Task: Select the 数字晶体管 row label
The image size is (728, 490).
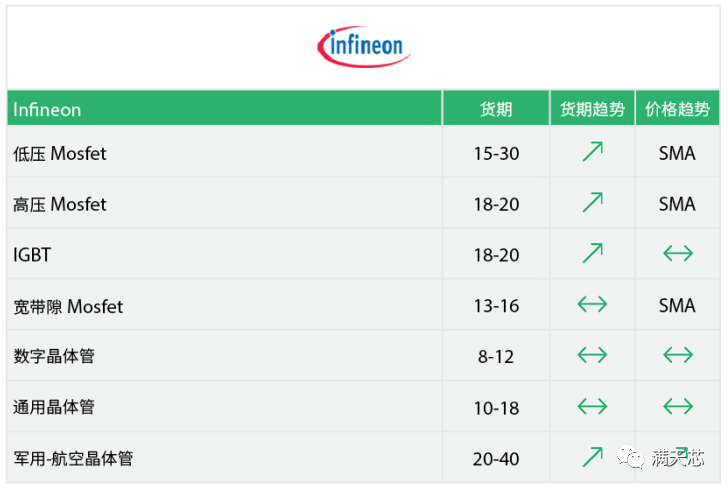Action: (x=54, y=356)
